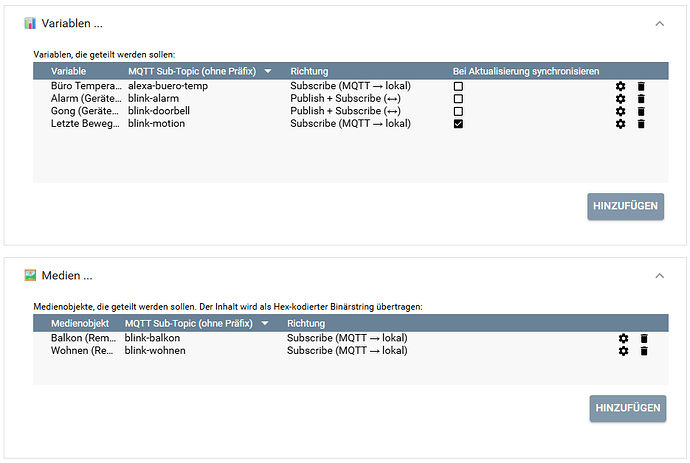This screenshot has height=463, width=690.
Task: Click the Variablen chart icon
Action: (x=30, y=23)
